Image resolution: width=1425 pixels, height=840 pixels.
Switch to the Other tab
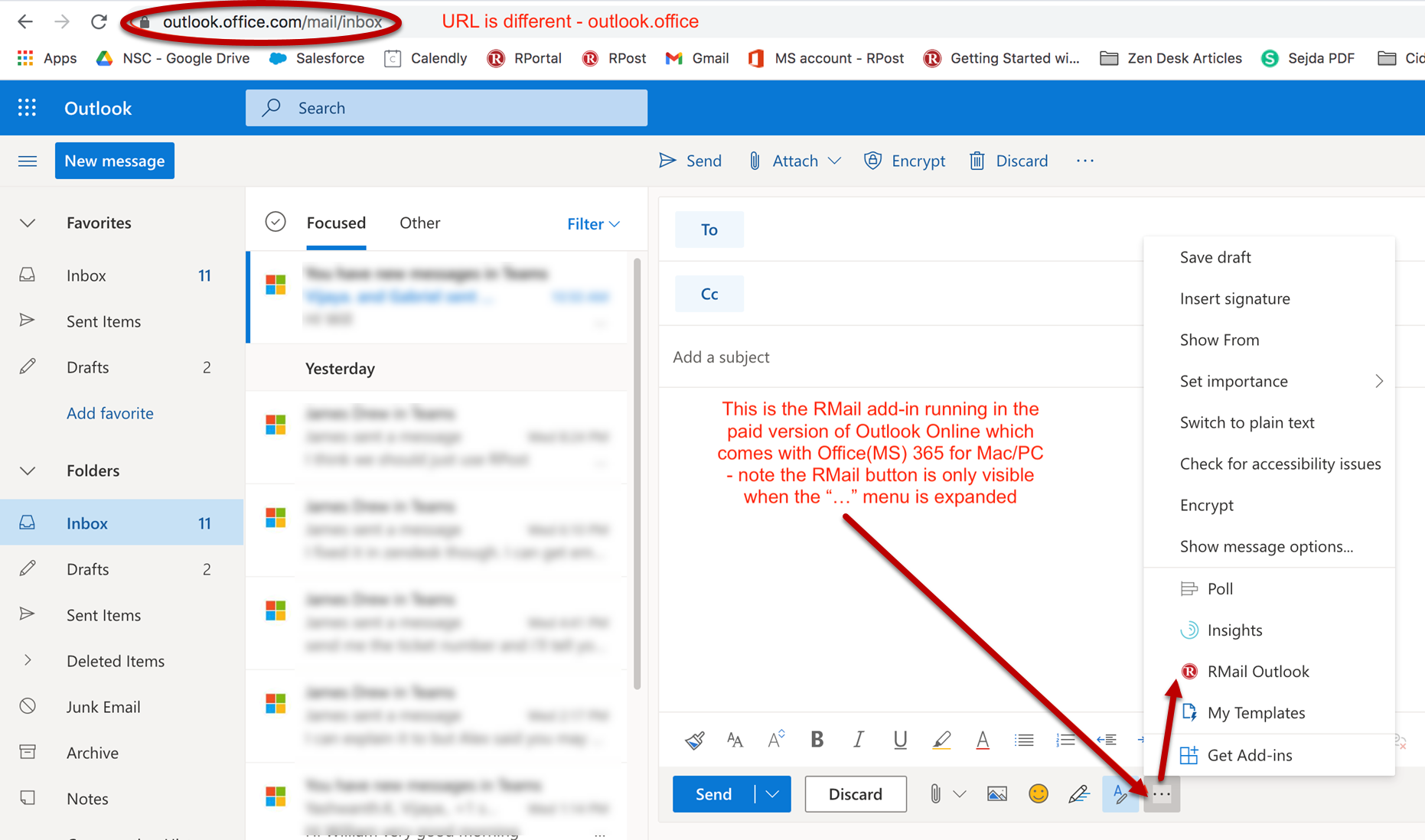click(419, 223)
